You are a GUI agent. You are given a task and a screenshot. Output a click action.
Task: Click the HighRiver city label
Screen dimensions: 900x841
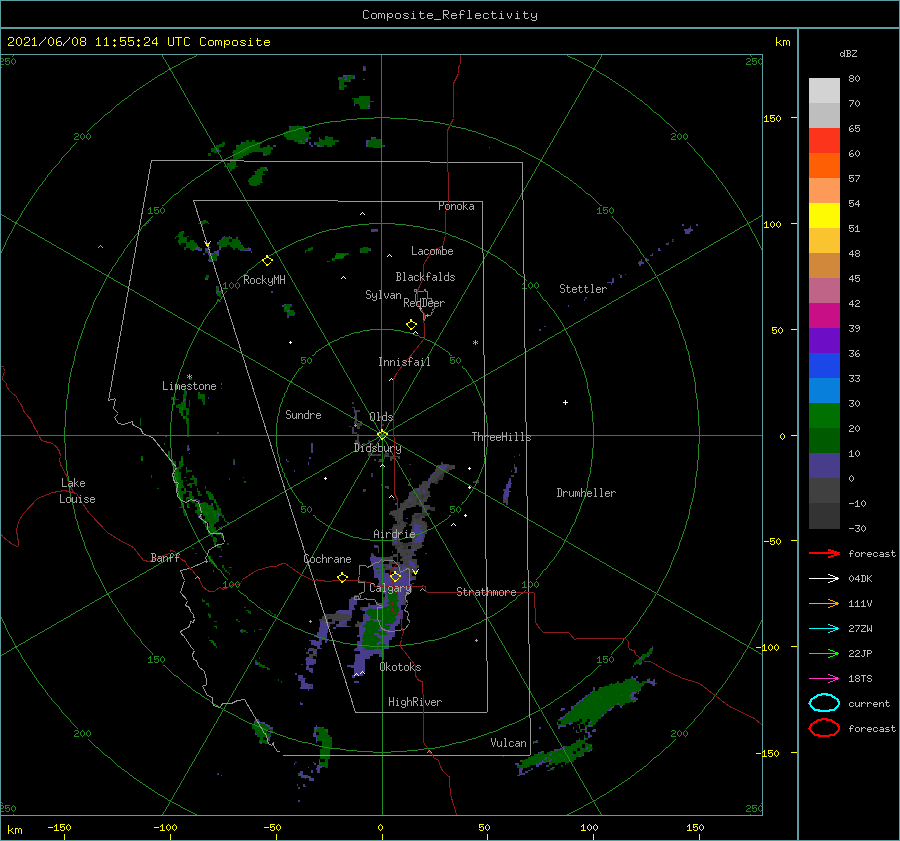pyautogui.click(x=415, y=702)
